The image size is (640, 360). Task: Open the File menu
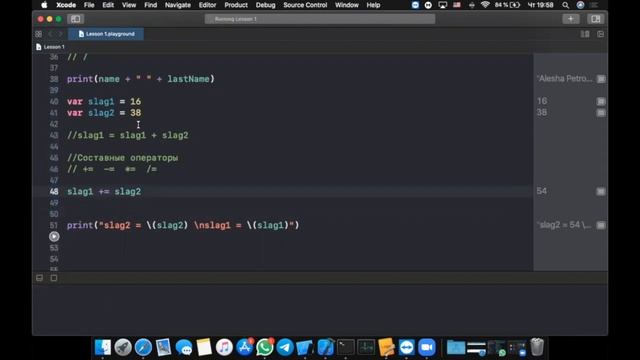[89, 5]
